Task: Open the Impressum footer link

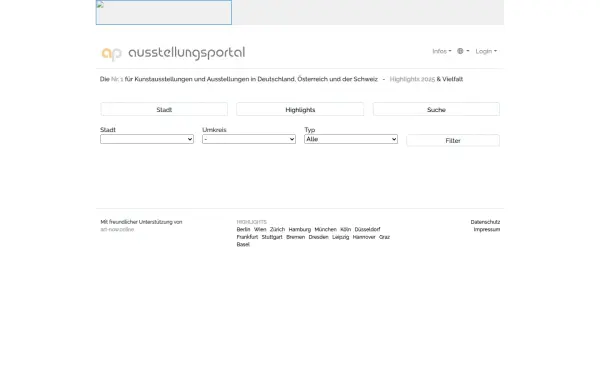Action: [x=487, y=230]
